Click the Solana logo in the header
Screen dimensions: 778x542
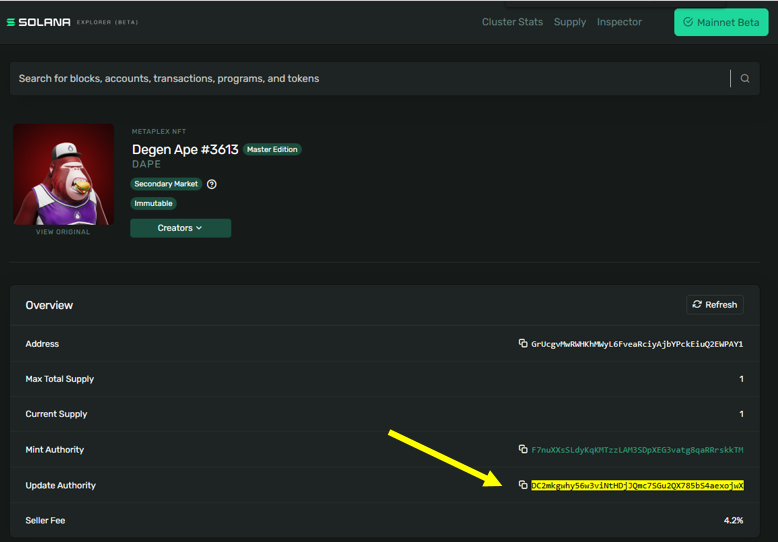[38, 22]
